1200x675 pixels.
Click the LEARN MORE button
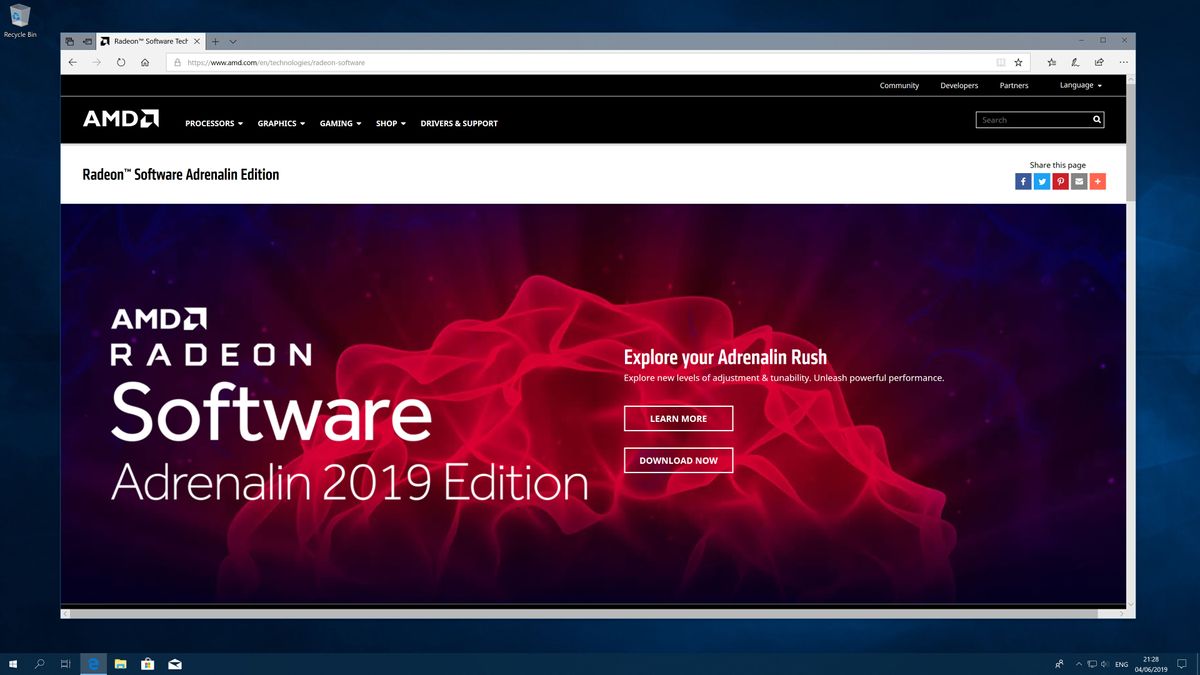pos(678,418)
